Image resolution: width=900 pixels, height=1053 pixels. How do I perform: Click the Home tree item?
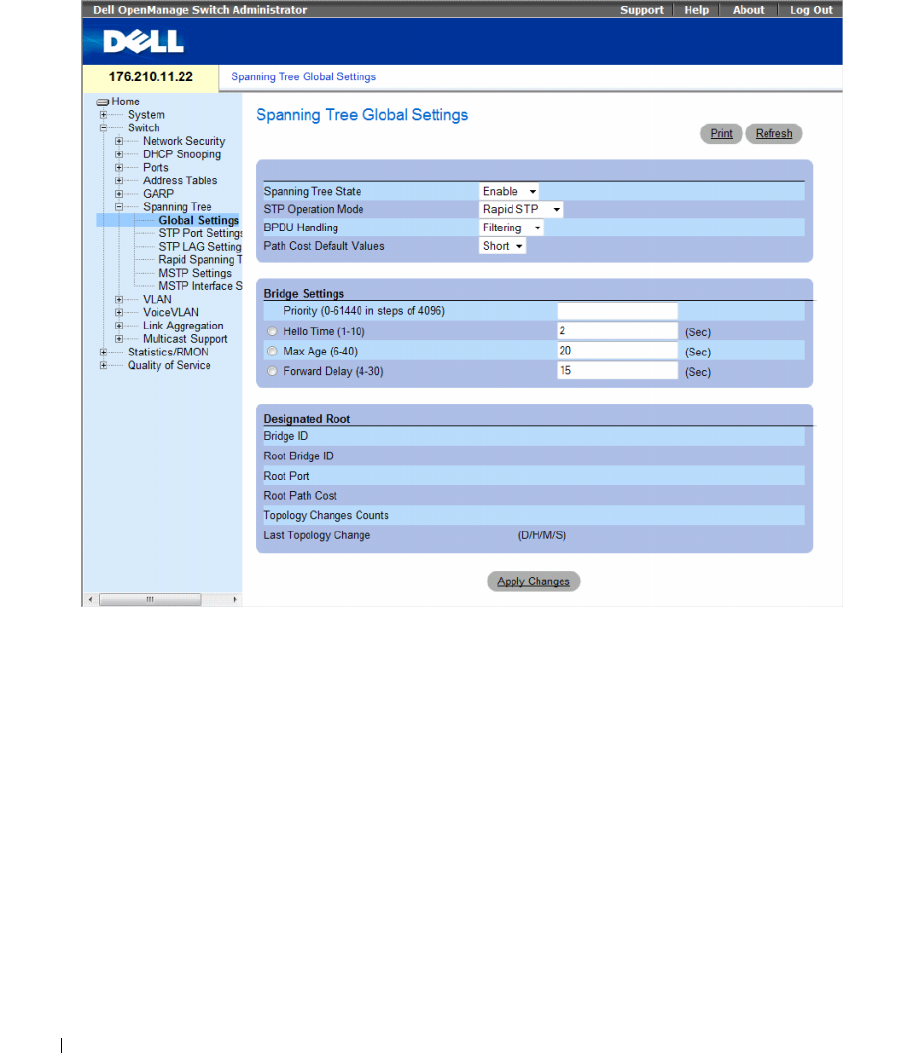point(126,101)
